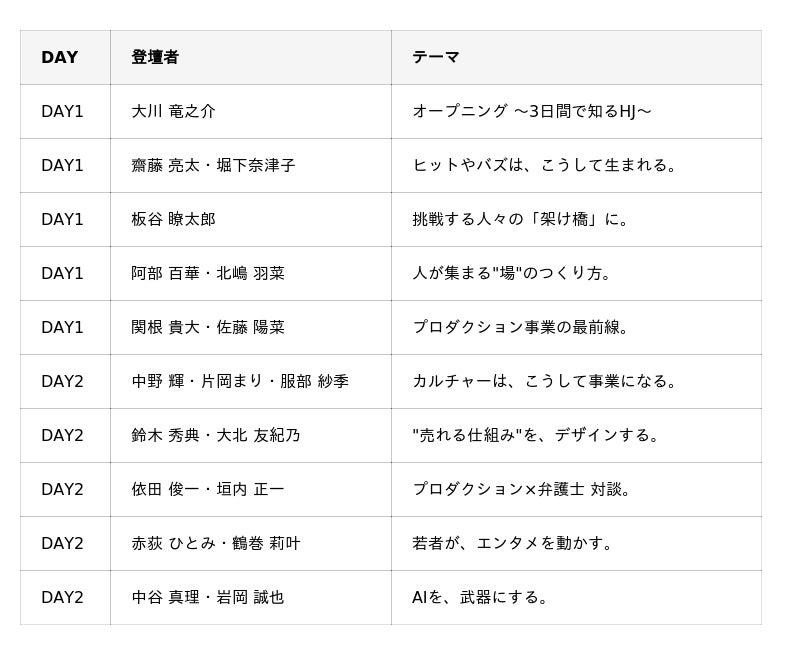800x655 pixels.
Task: Click speakers 赤荻 ひとみ・鶴巻 莉叶
Action: tap(216, 544)
